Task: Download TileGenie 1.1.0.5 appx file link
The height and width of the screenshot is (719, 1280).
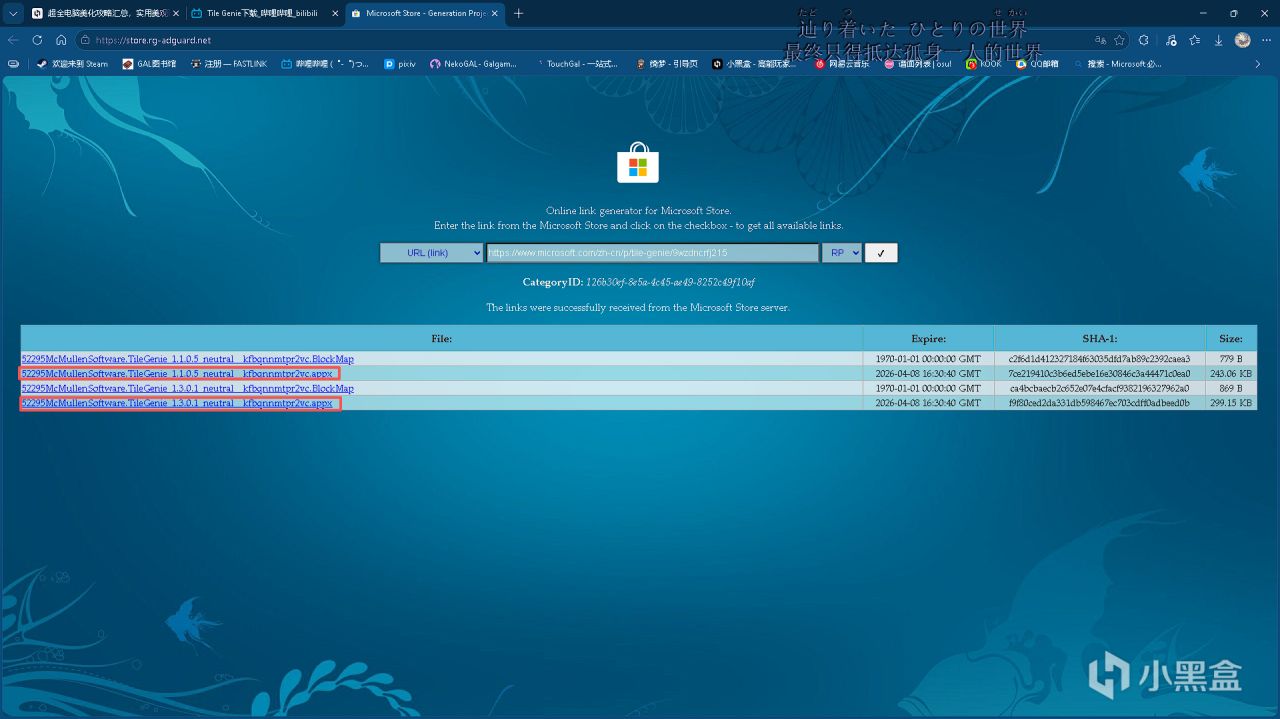Action: [177, 373]
